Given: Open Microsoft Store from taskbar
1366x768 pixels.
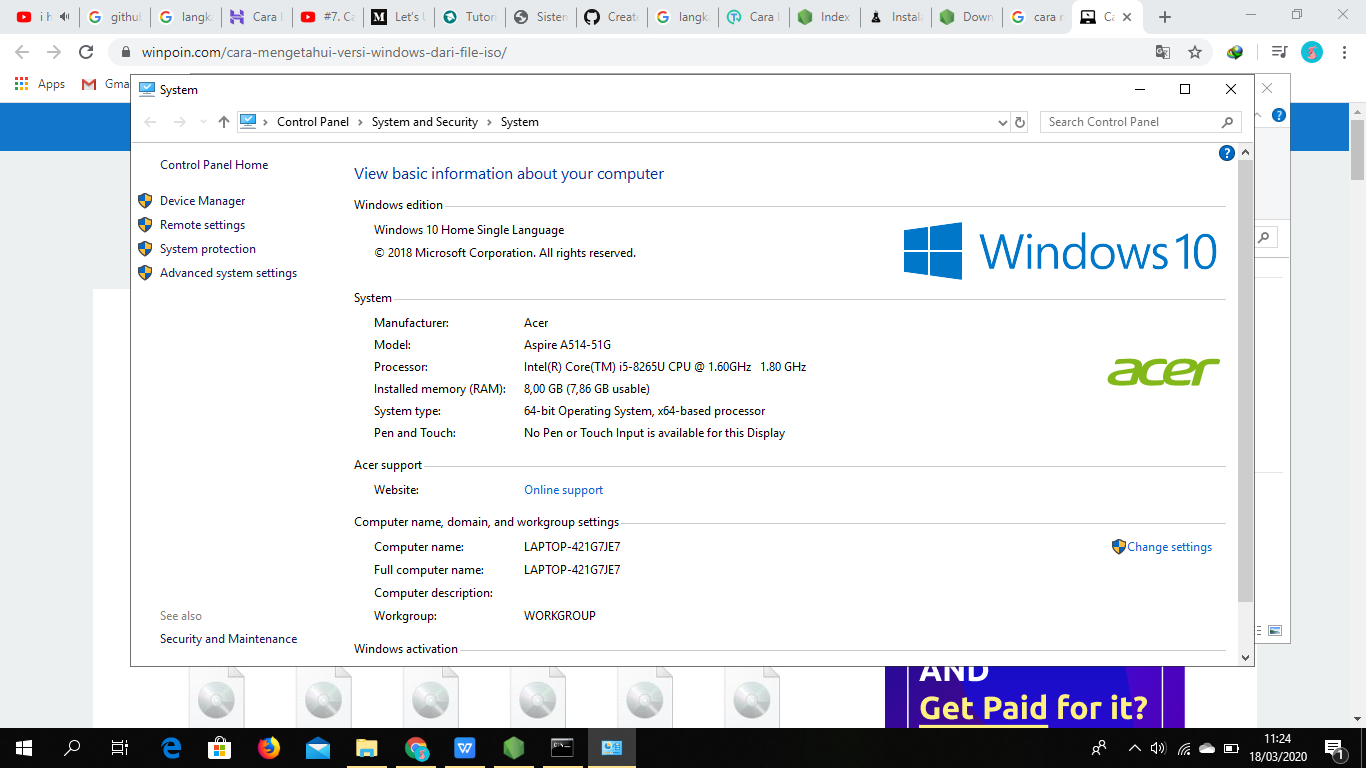Looking at the screenshot, I should (220, 747).
